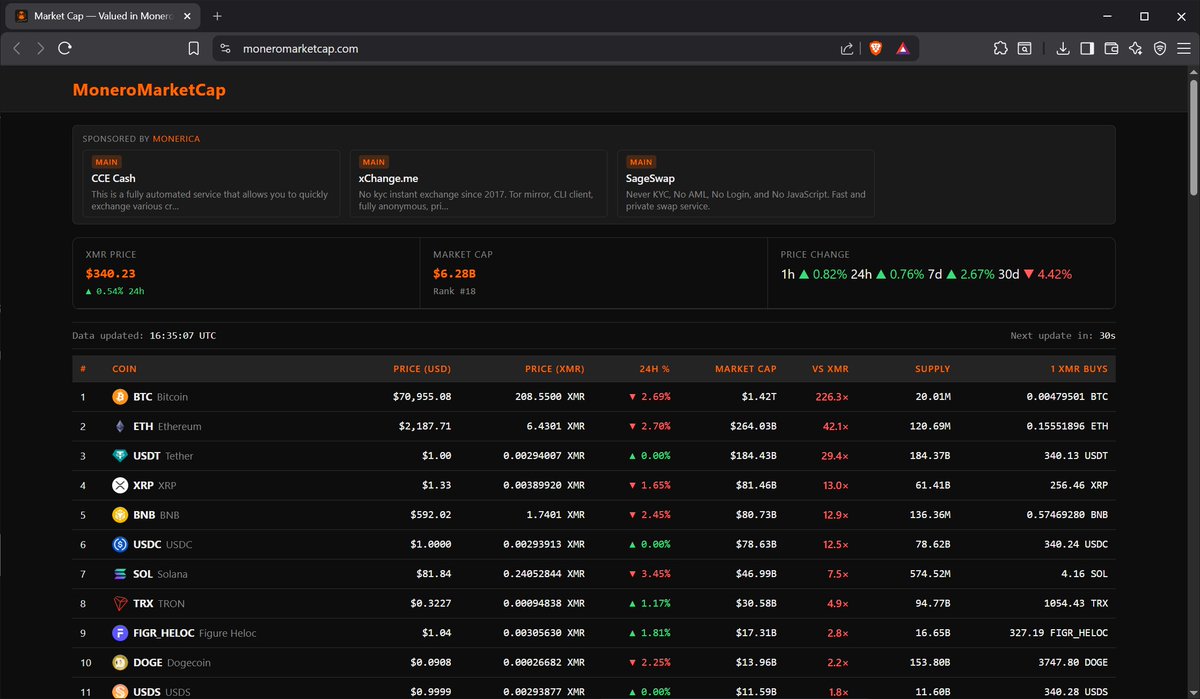The width and height of the screenshot is (1200, 699).
Task: Click the Dogecoin coin logo
Action: (x=120, y=662)
